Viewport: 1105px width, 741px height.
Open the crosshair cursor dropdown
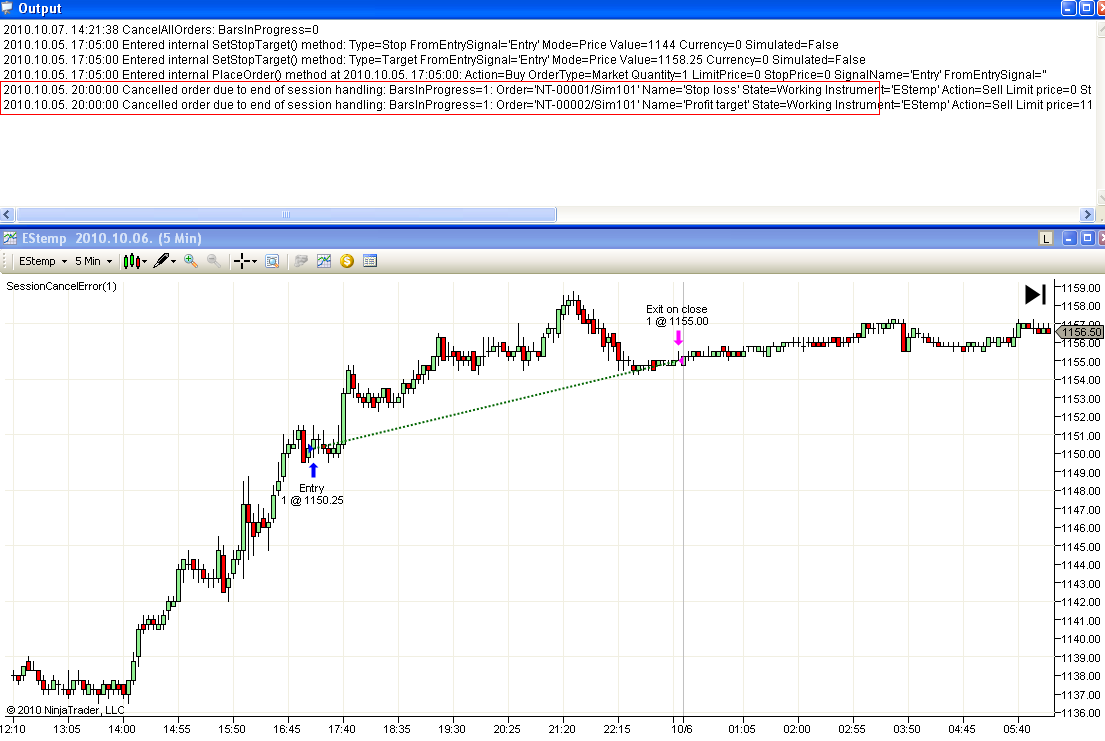tap(245, 262)
